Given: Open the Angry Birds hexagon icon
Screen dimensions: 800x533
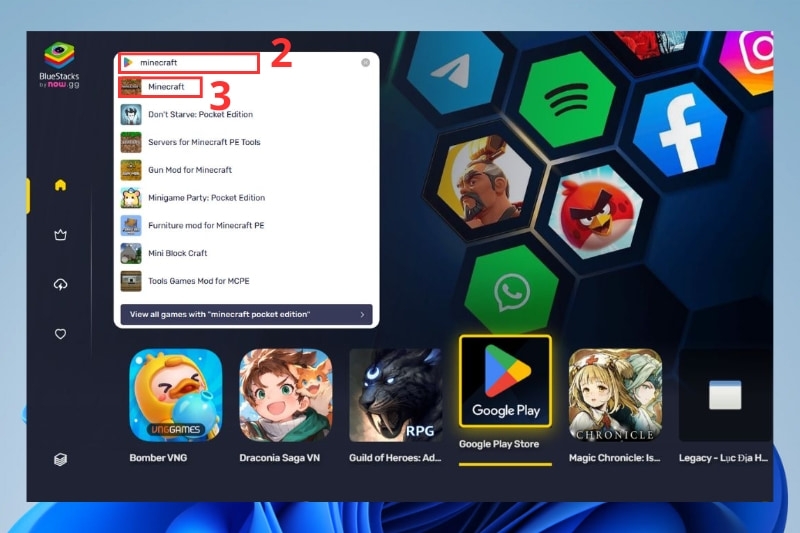Looking at the screenshot, I should [595, 212].
